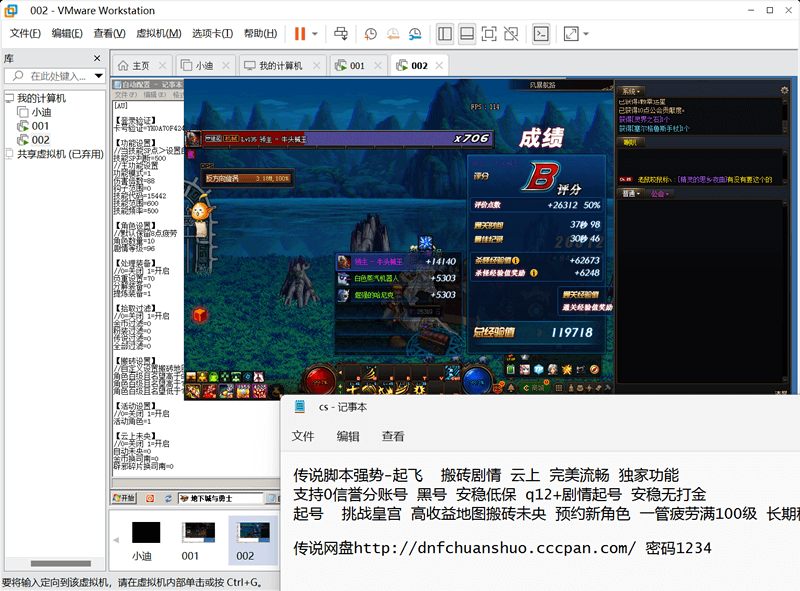Click the green book icon in game menu

pyautogui.click(x=511, y=369)
